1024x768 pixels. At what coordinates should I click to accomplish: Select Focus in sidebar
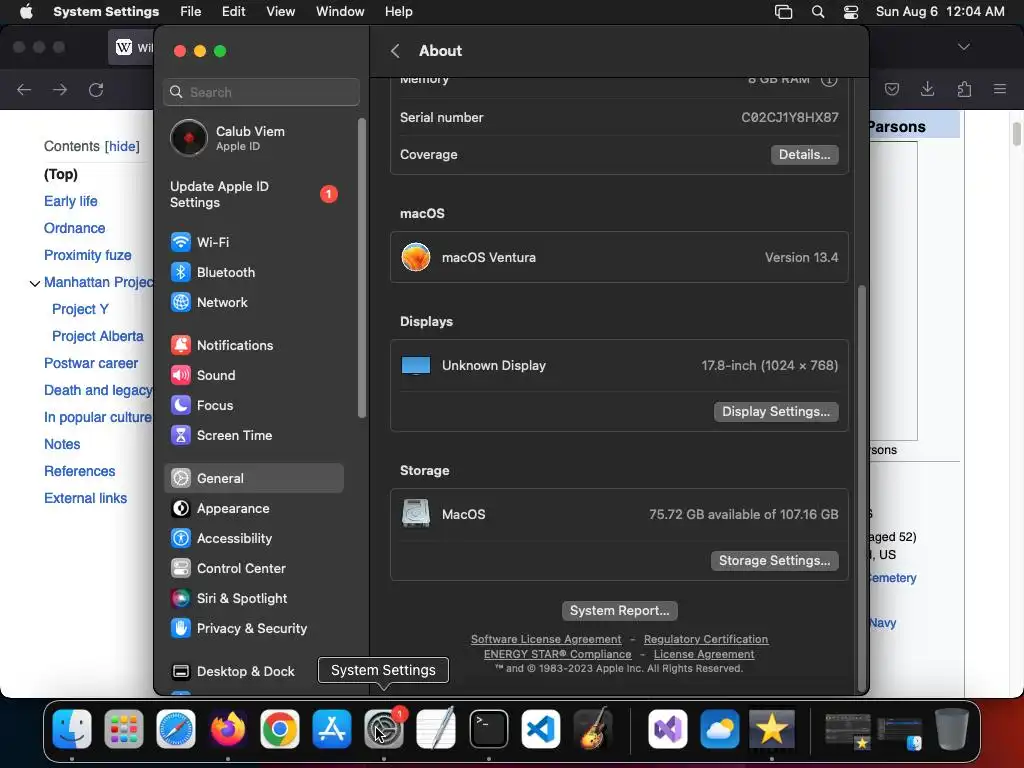253,406
